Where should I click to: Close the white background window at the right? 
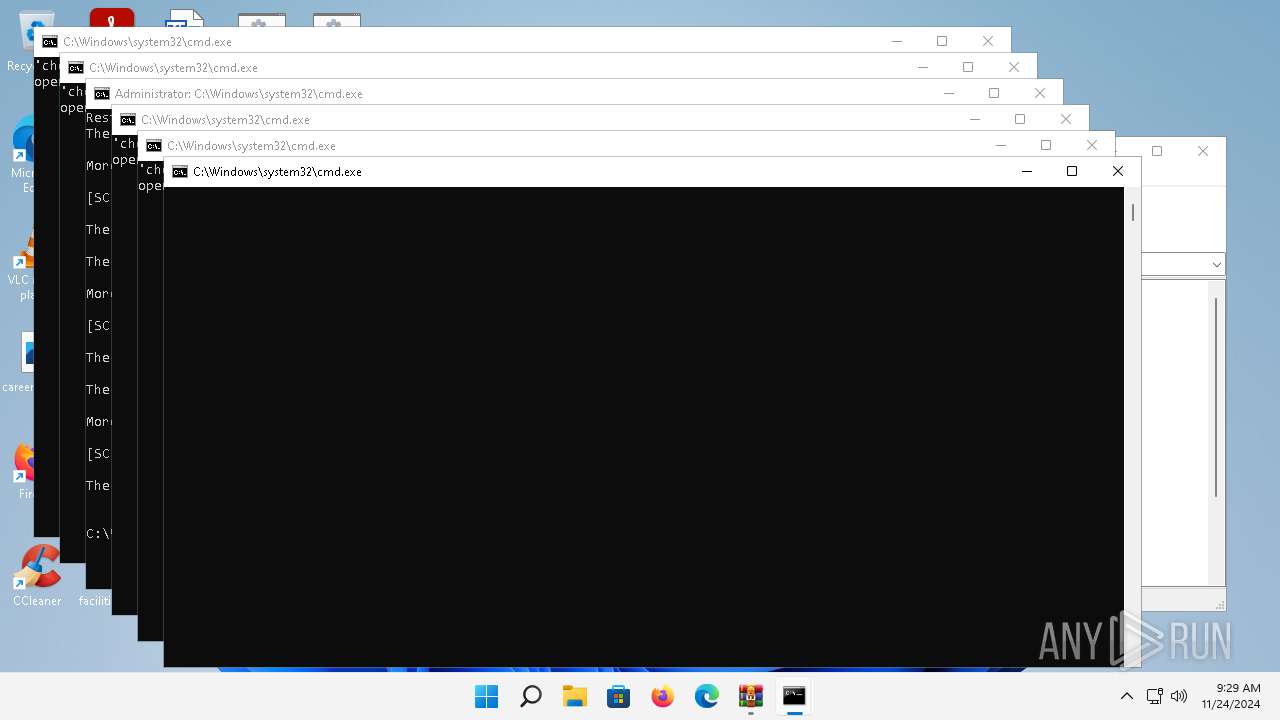coord(1203,151)
